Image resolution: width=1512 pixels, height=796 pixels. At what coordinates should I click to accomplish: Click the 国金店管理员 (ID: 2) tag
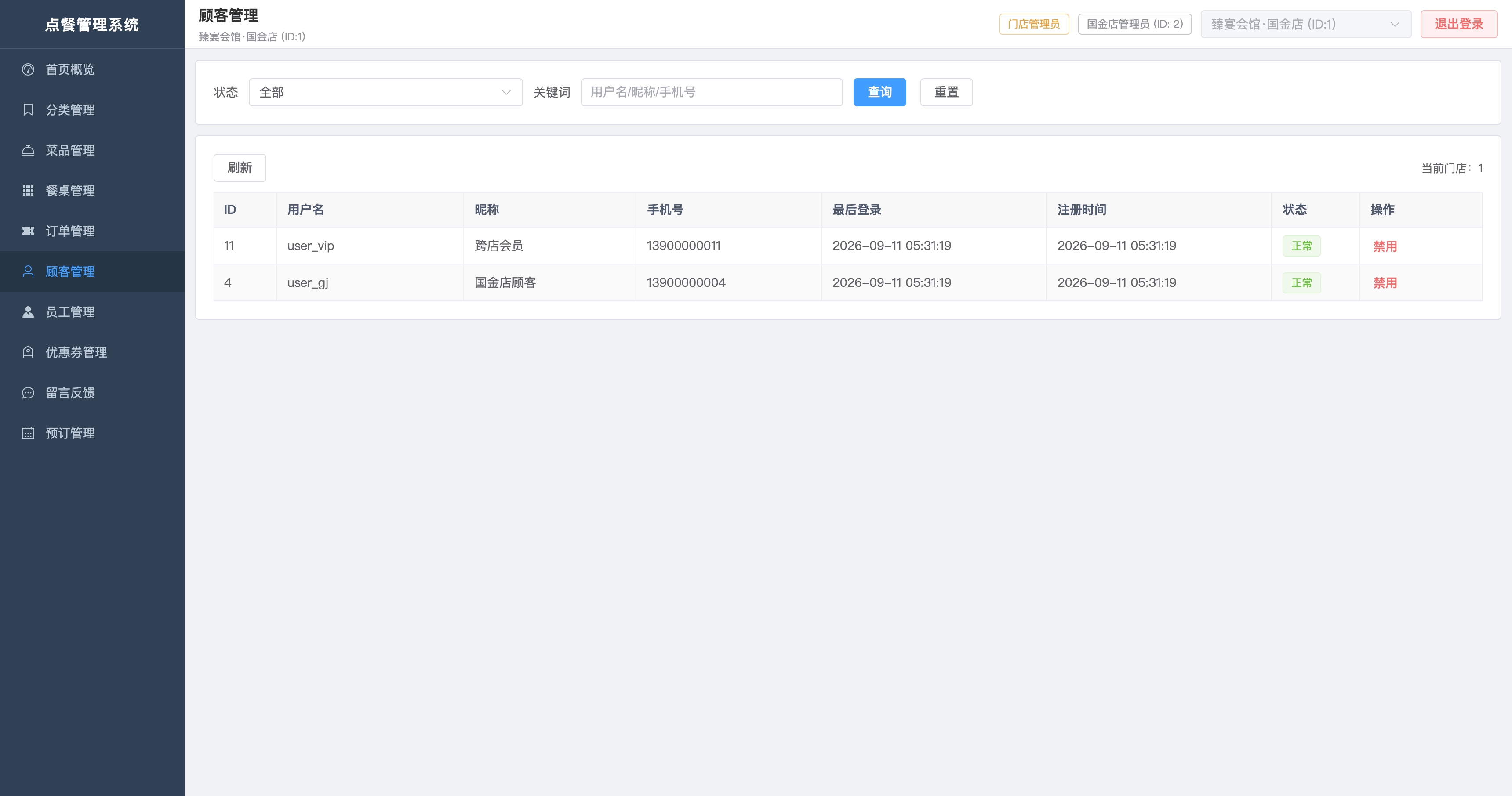[x=1134, y=24]
